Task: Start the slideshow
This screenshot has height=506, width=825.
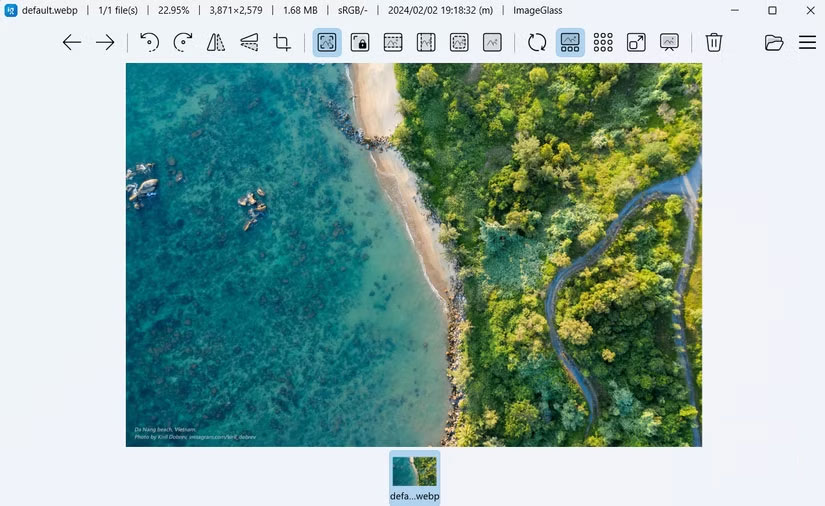Action: 669,42
